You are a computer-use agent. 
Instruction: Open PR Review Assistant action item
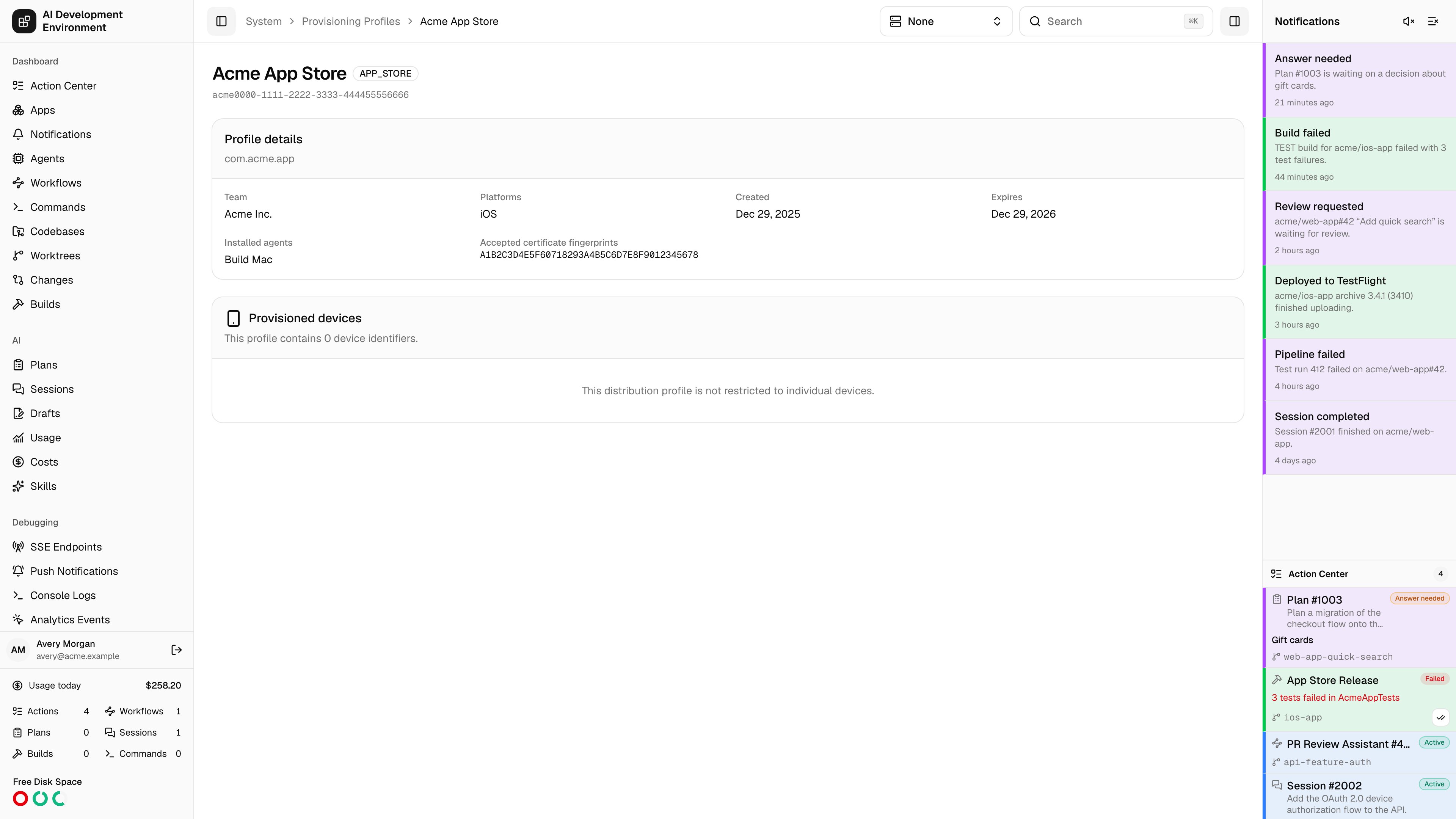[1359, 752]
